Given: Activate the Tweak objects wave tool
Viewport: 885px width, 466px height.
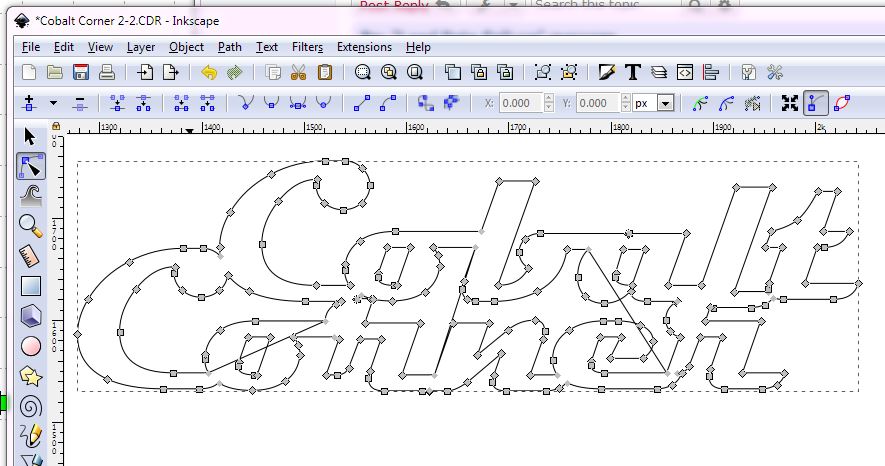Looking at the screenshot, I should (x=30, y=195).
